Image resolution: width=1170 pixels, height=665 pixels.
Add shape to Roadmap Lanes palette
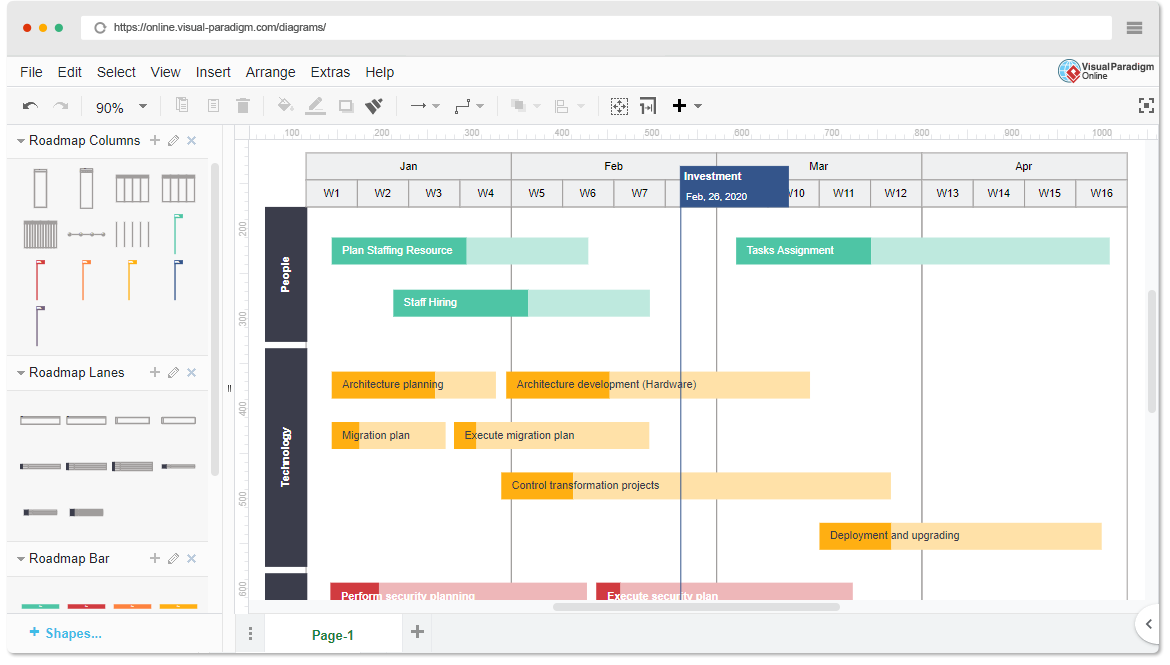pyautogui.click(x=154, y=372)
